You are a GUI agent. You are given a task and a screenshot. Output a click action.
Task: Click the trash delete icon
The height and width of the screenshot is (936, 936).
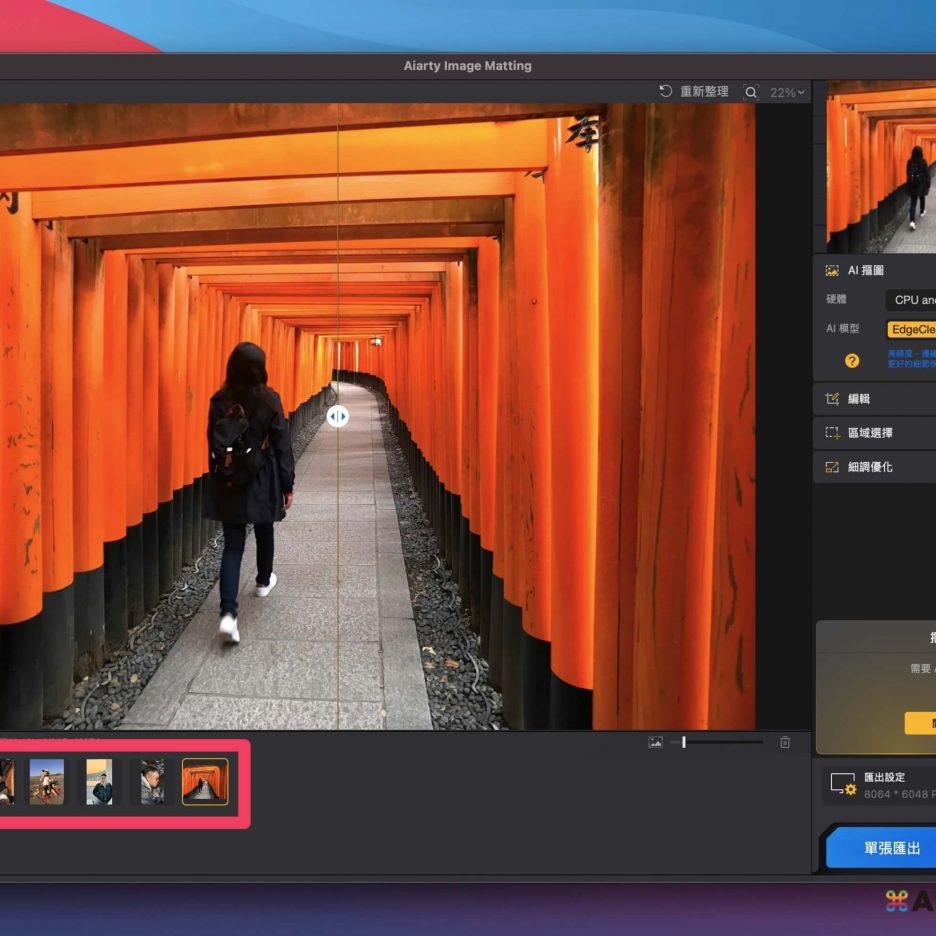[x=785, y=742]
